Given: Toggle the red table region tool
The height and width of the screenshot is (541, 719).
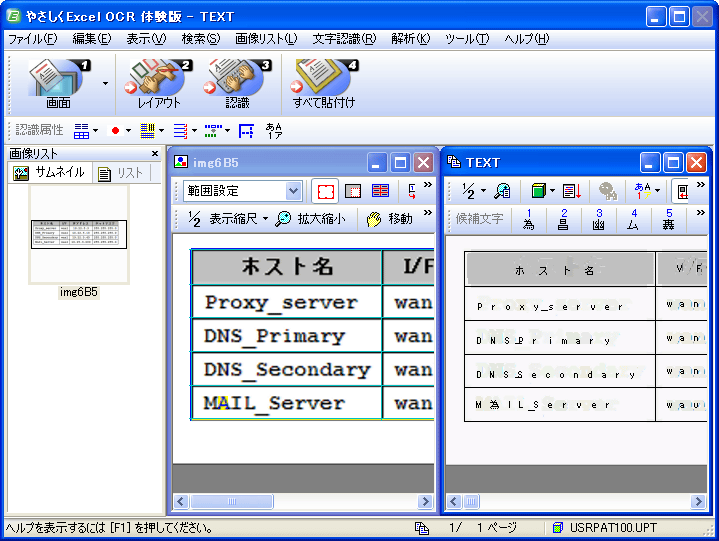Looking at the screenshot, I should click(x=380, y=191).
